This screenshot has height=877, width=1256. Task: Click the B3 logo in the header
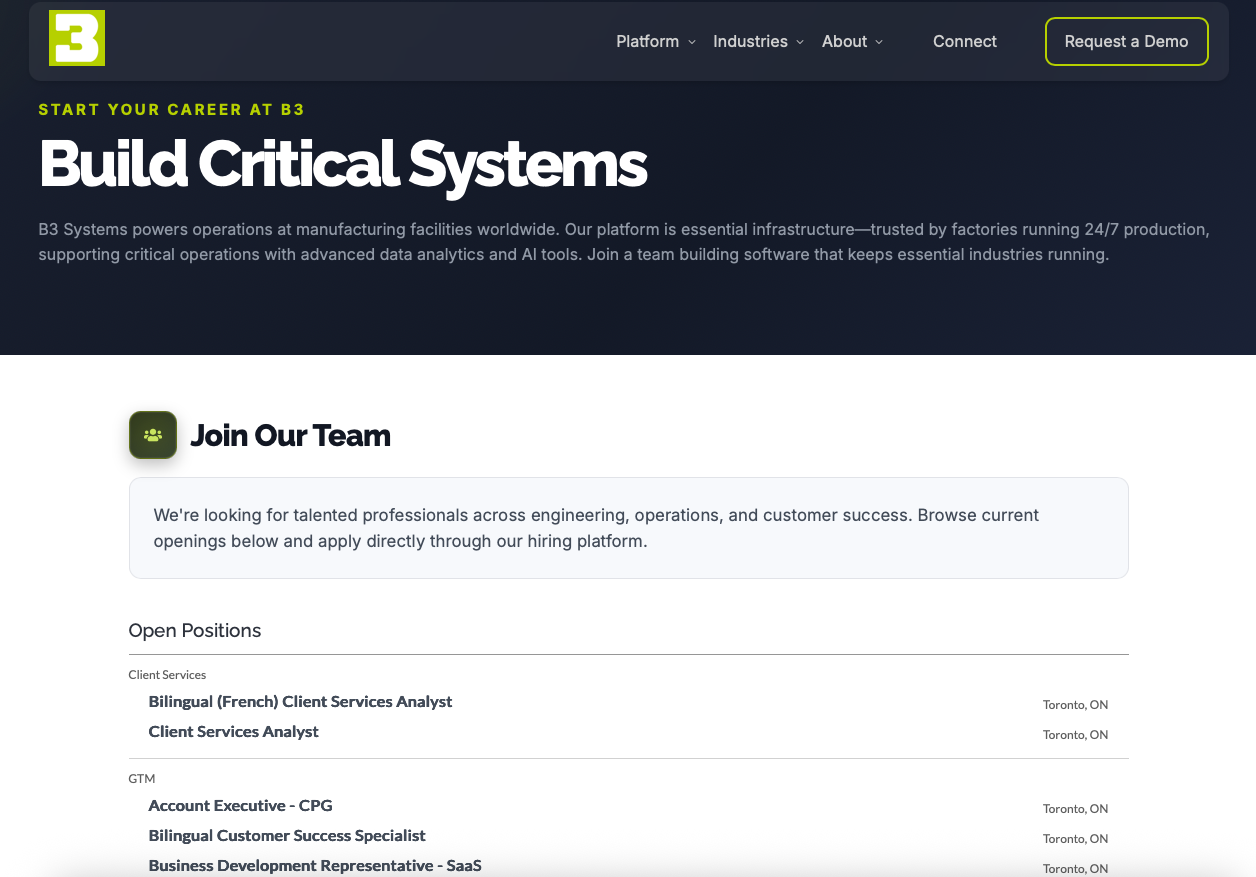pyautogui.click(x=77, y=39)
